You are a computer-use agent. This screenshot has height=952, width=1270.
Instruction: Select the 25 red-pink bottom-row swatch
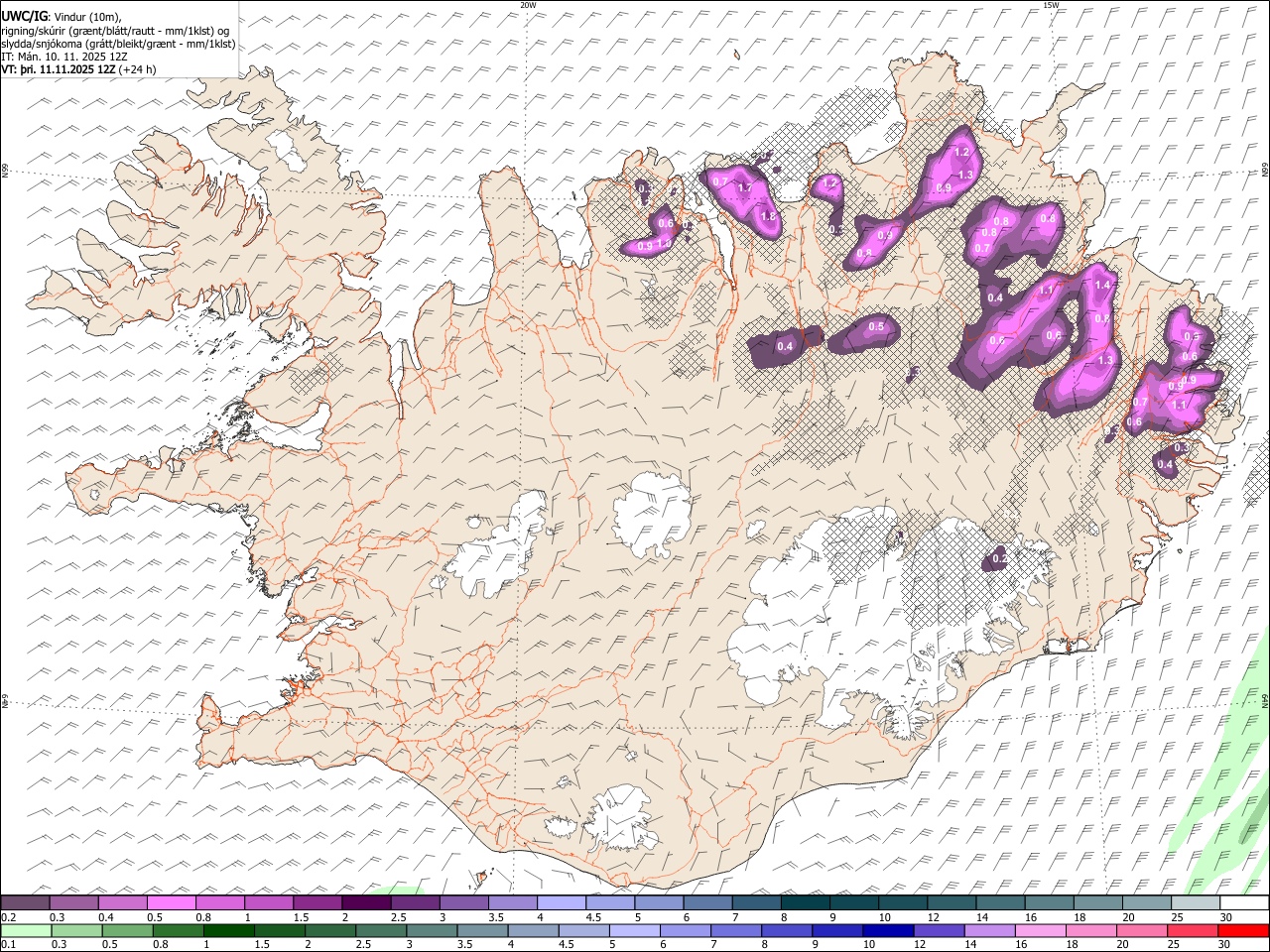[1193, 930]
